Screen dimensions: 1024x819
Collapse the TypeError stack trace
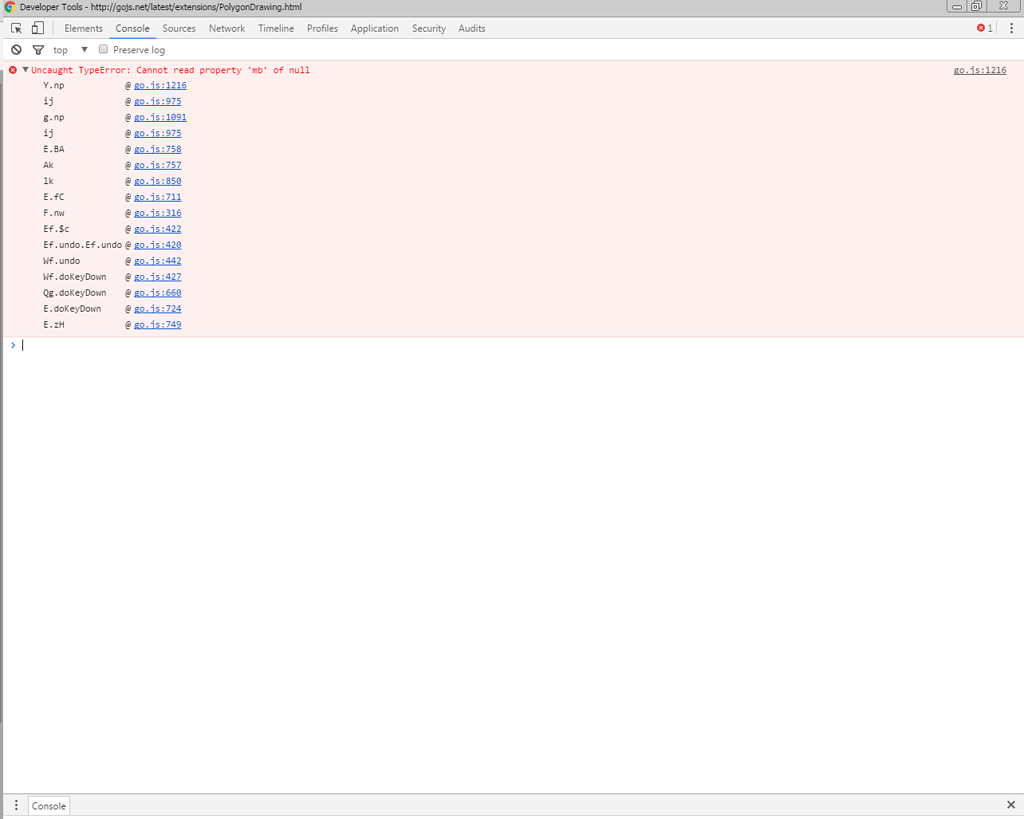point(23,70)
